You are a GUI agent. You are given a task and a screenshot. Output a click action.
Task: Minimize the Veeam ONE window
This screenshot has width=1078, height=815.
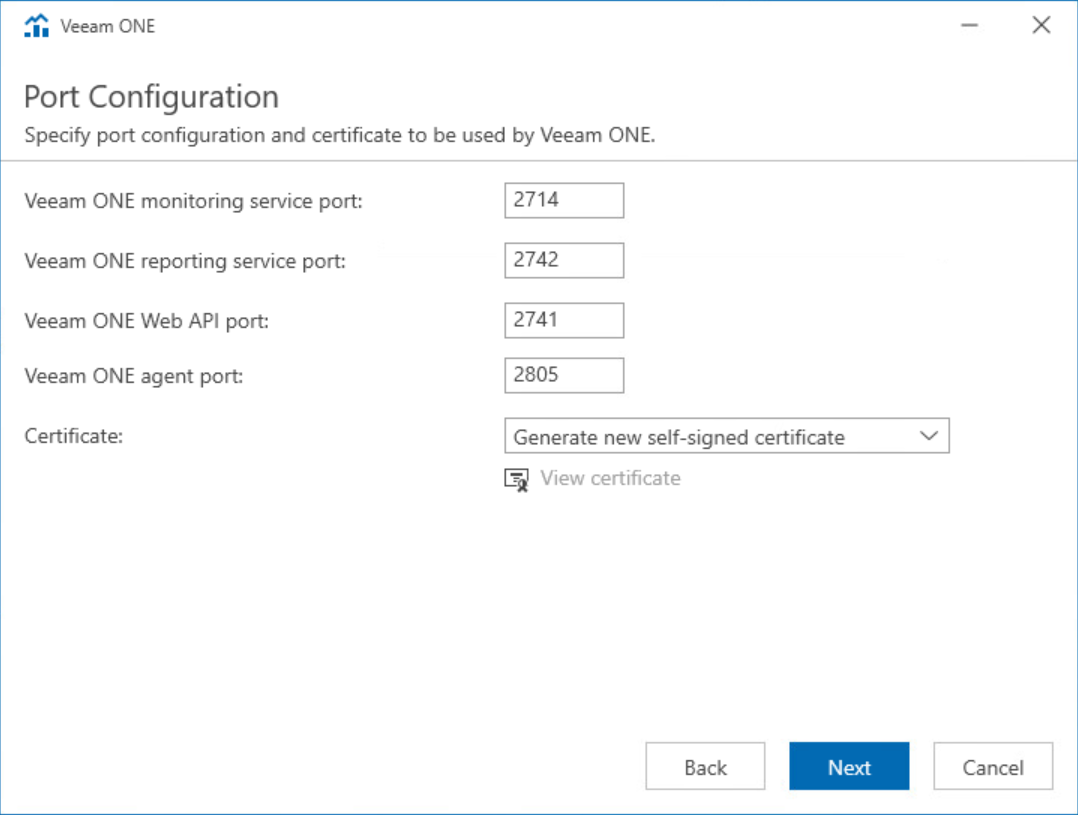tap(968, 25)
